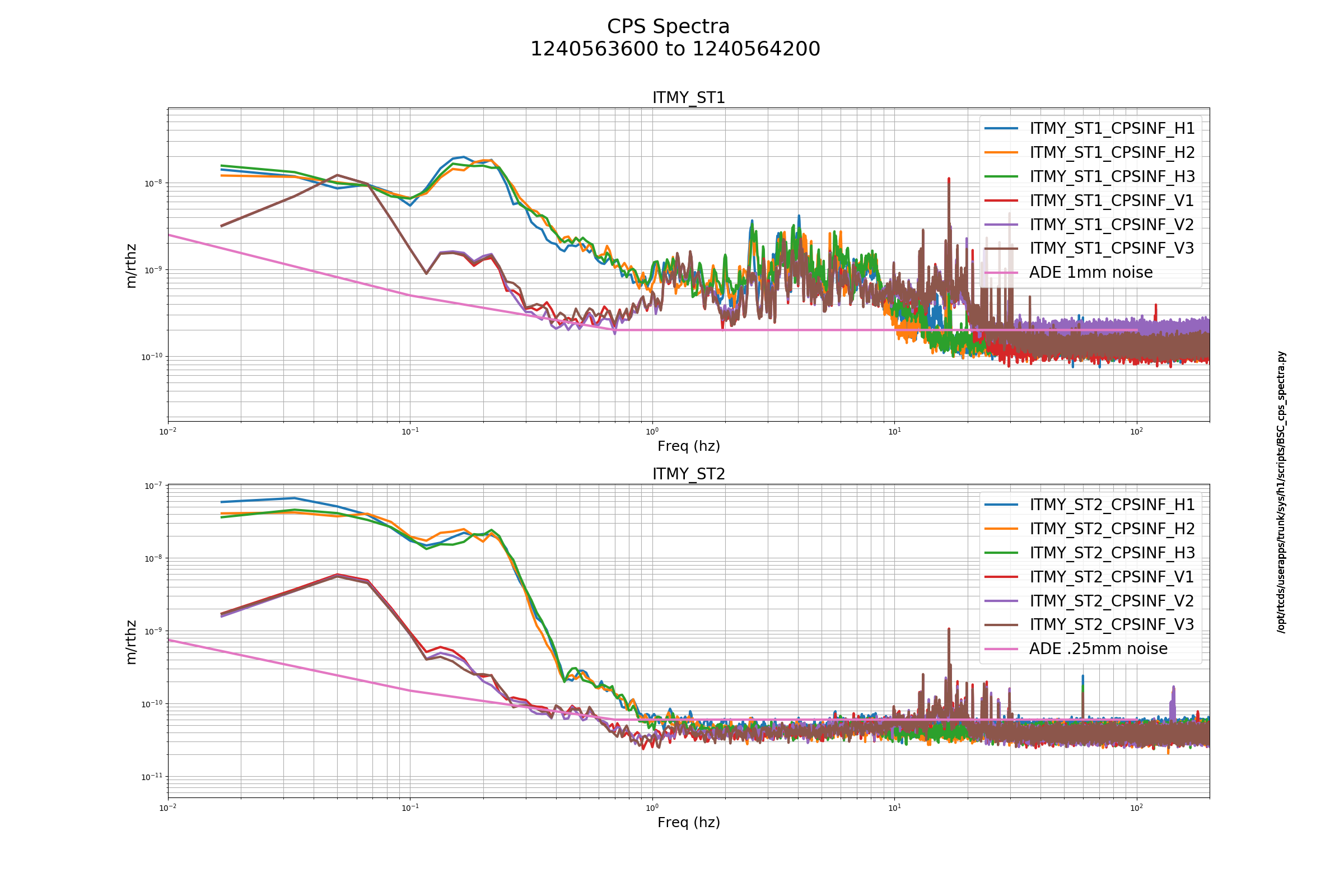
Task: Click the purple line sample beside ITMY_ST1_CPSINF_V2
Action: pos(1001,225)
